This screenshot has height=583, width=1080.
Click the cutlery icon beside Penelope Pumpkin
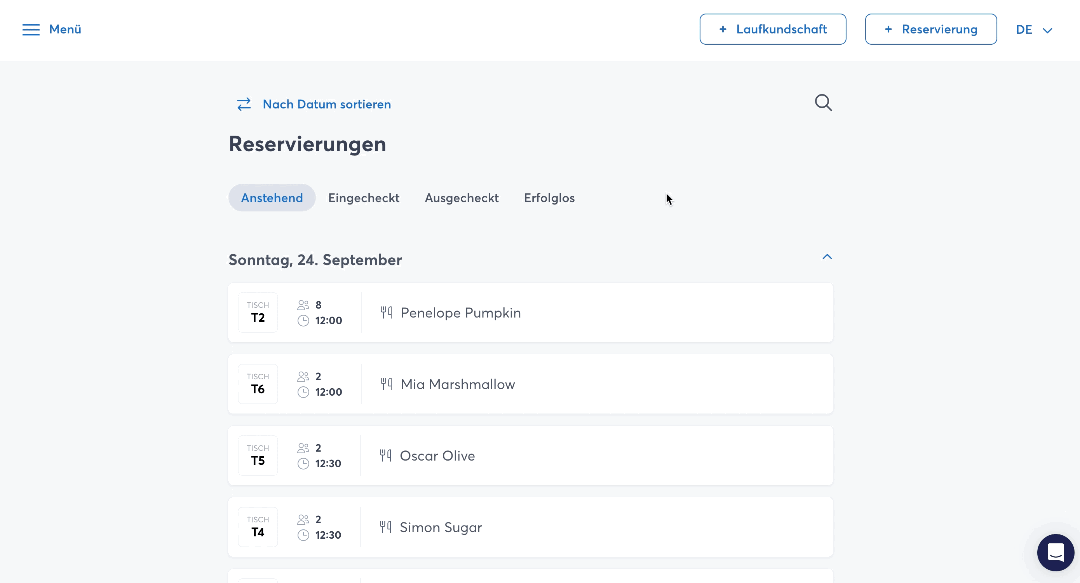(x=386, y=313)
